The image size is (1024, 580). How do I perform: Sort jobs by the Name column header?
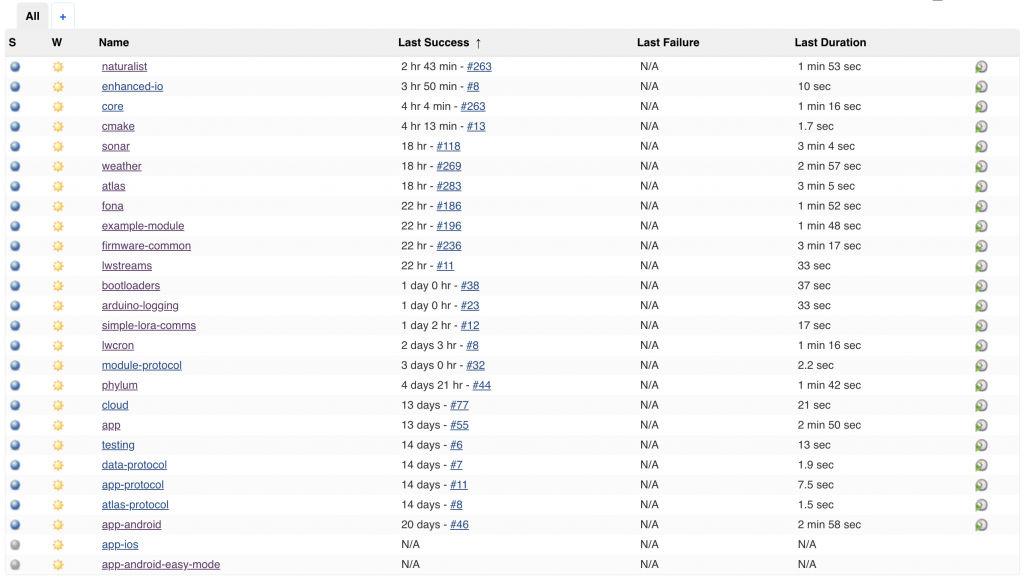click(x=114, y=43)
